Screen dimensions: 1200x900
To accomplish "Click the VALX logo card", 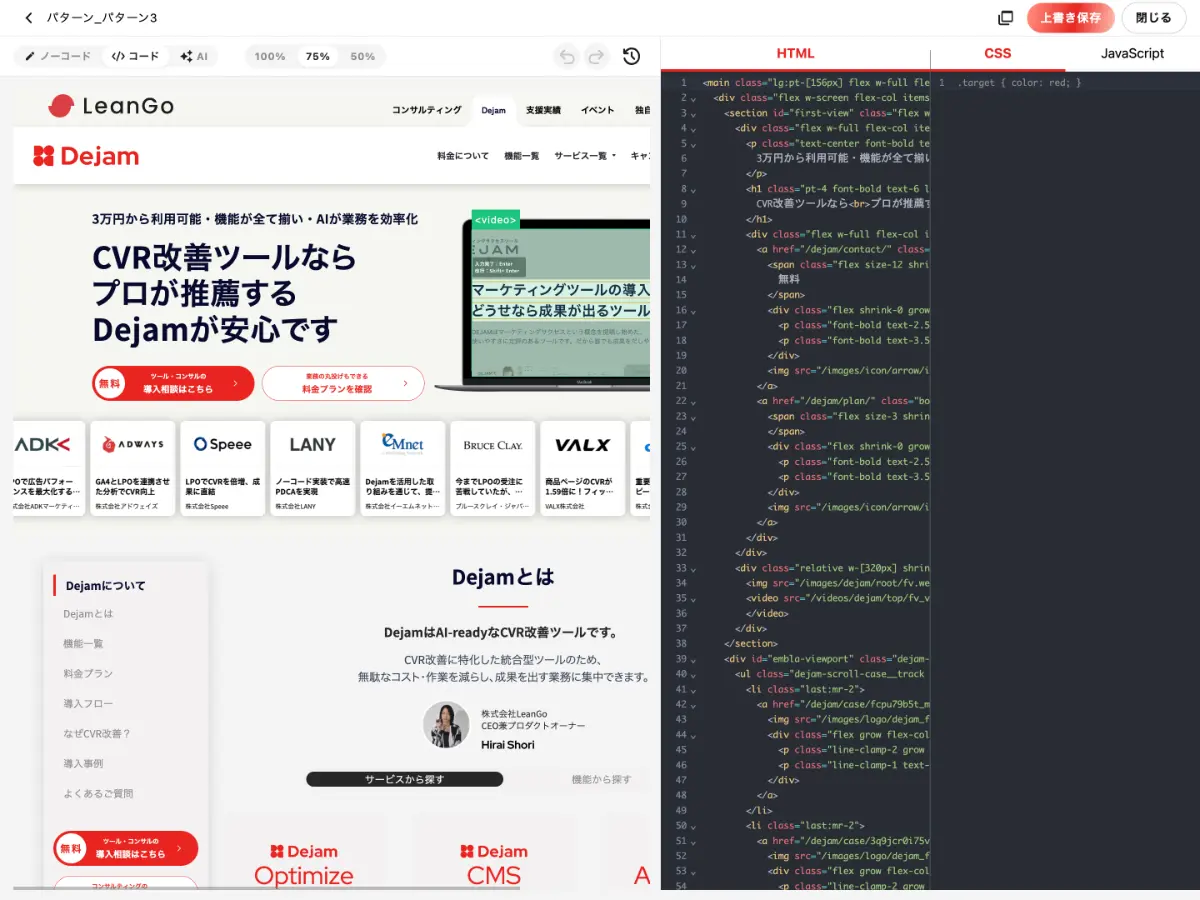I will (x=583, y=468).
